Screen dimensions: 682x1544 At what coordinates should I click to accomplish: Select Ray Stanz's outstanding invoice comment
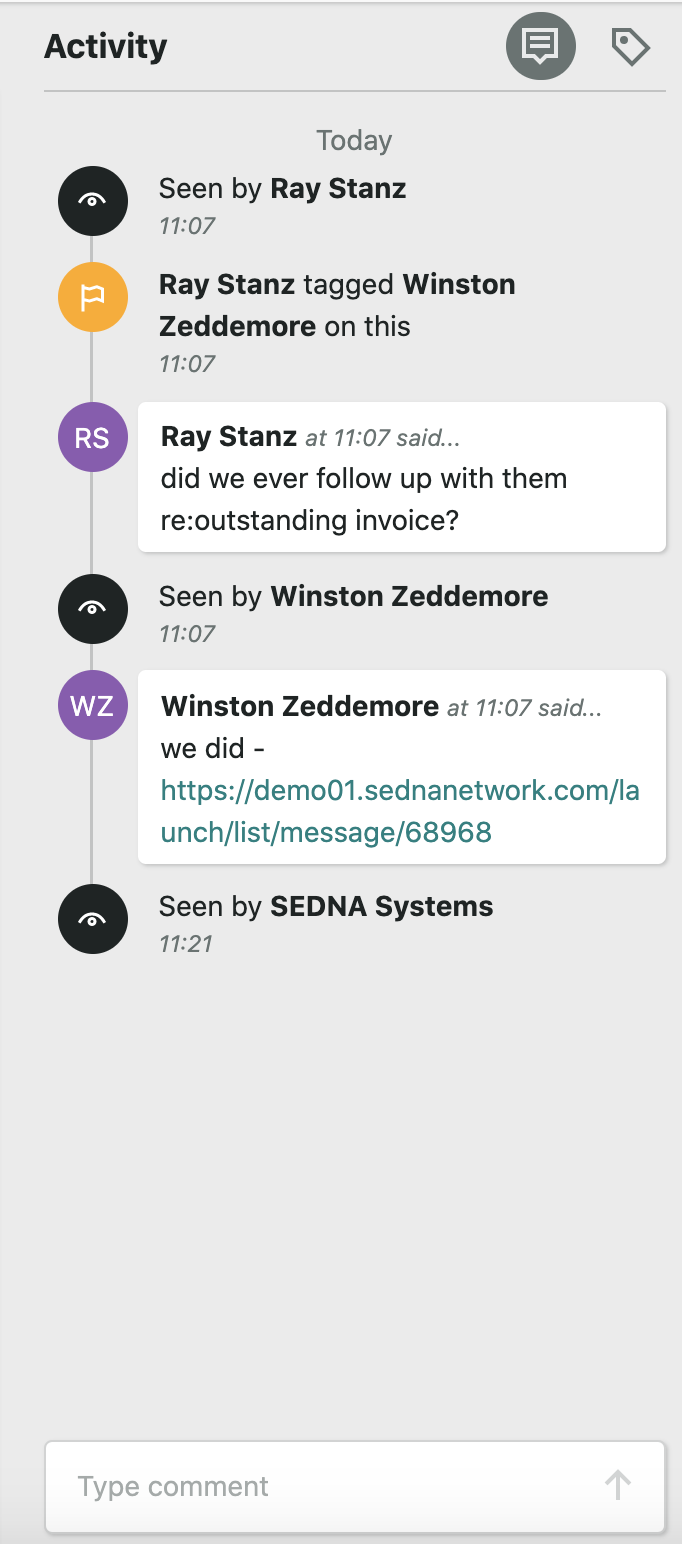pos(402,477)
